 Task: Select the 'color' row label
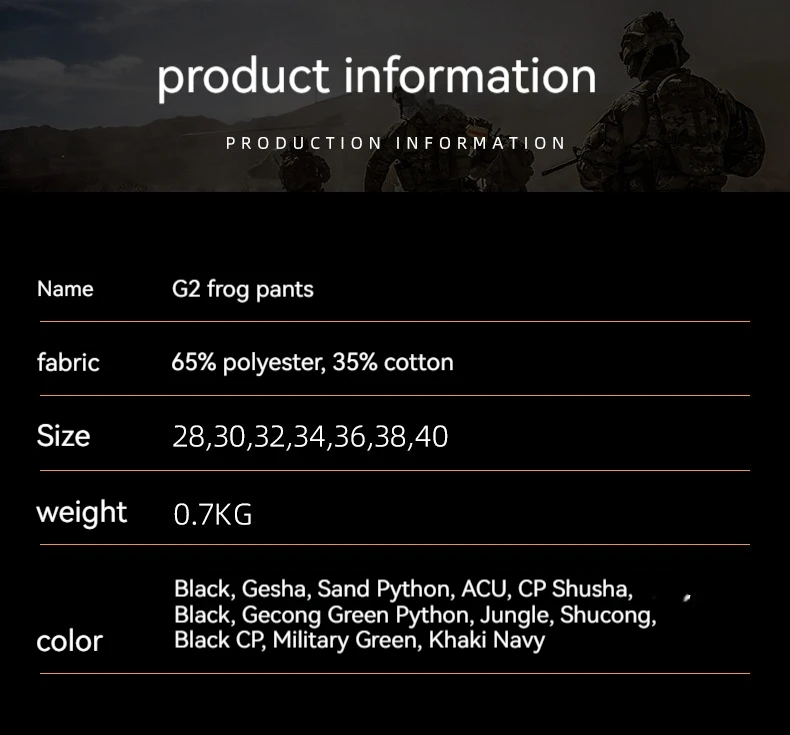[70, 641]
